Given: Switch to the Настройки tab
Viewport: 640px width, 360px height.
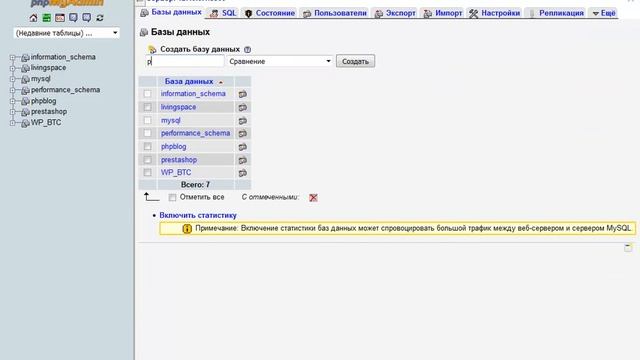Looking at the screenshot, I should tap(495, 13).
